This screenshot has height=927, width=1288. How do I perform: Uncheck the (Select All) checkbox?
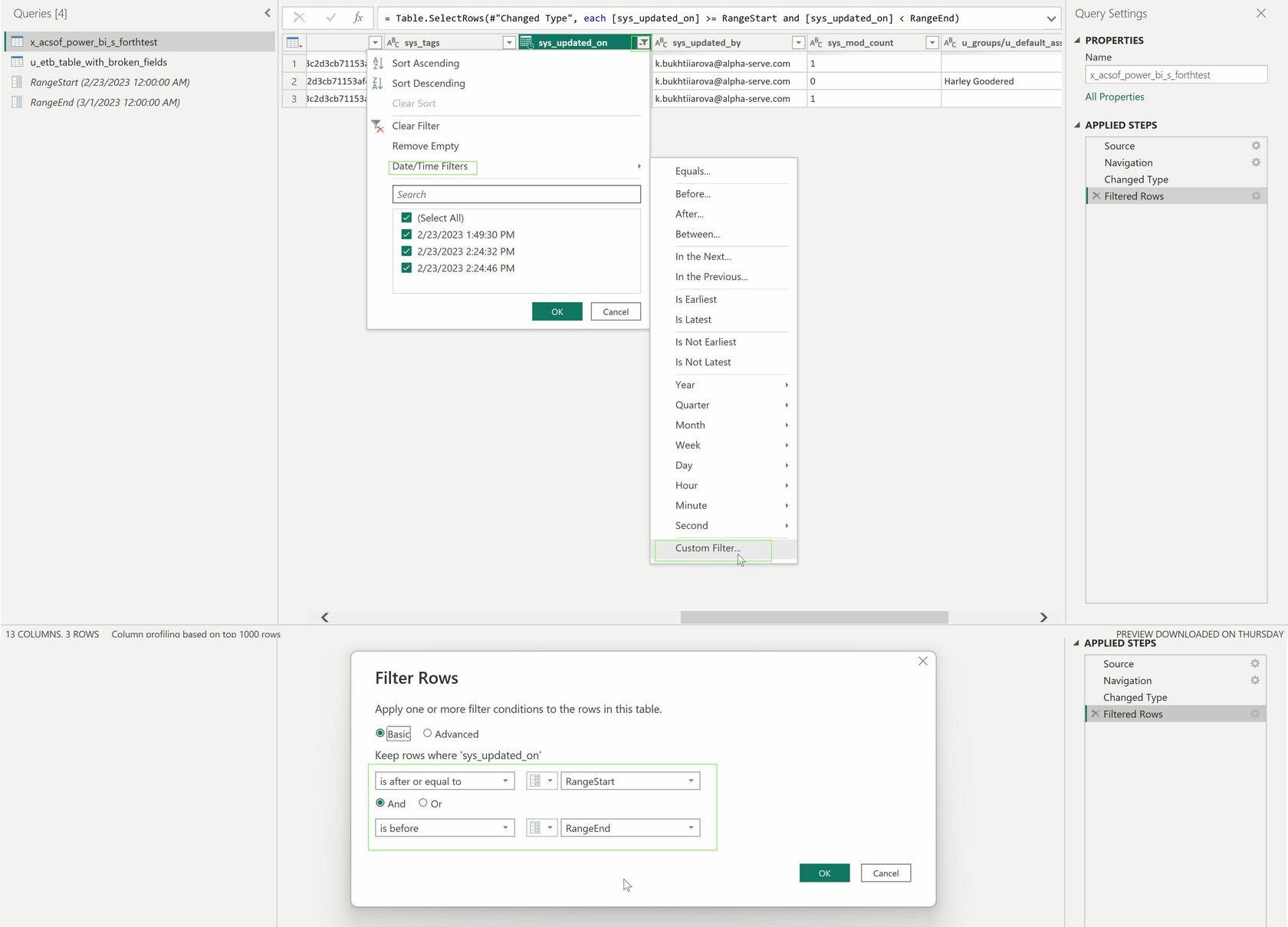point(406,218)
